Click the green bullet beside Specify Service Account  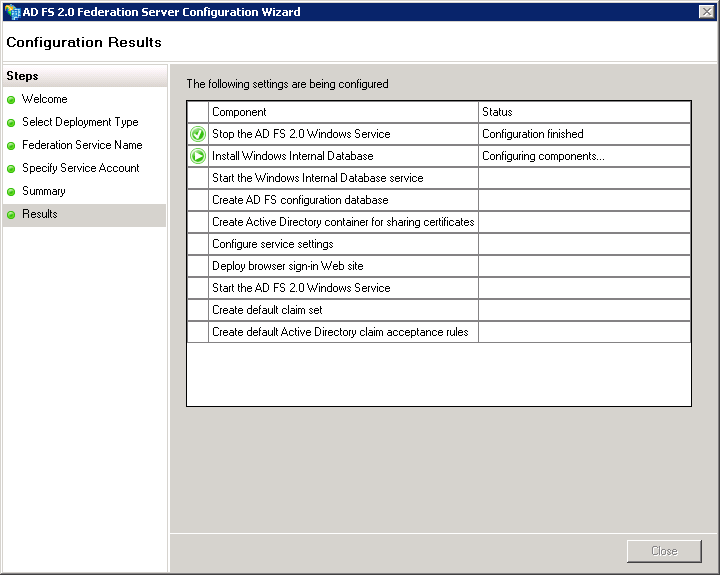11,169
